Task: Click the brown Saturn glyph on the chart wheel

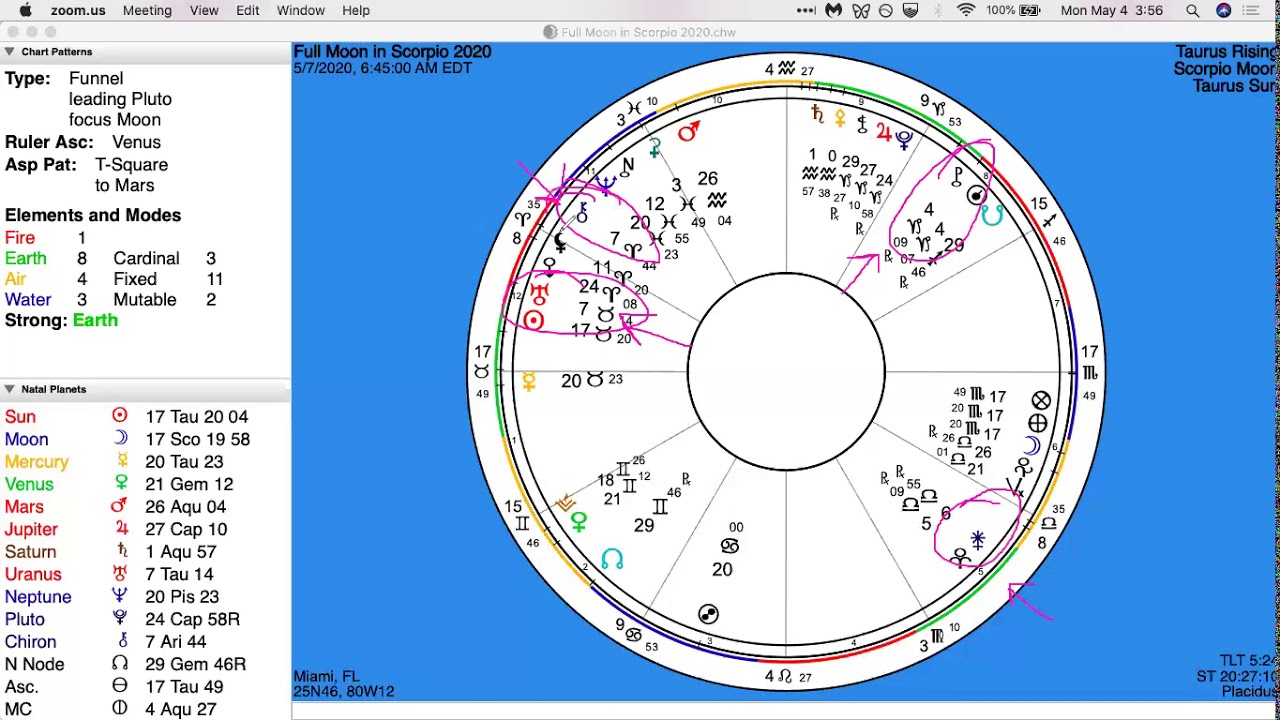Action: pos(817,114)
